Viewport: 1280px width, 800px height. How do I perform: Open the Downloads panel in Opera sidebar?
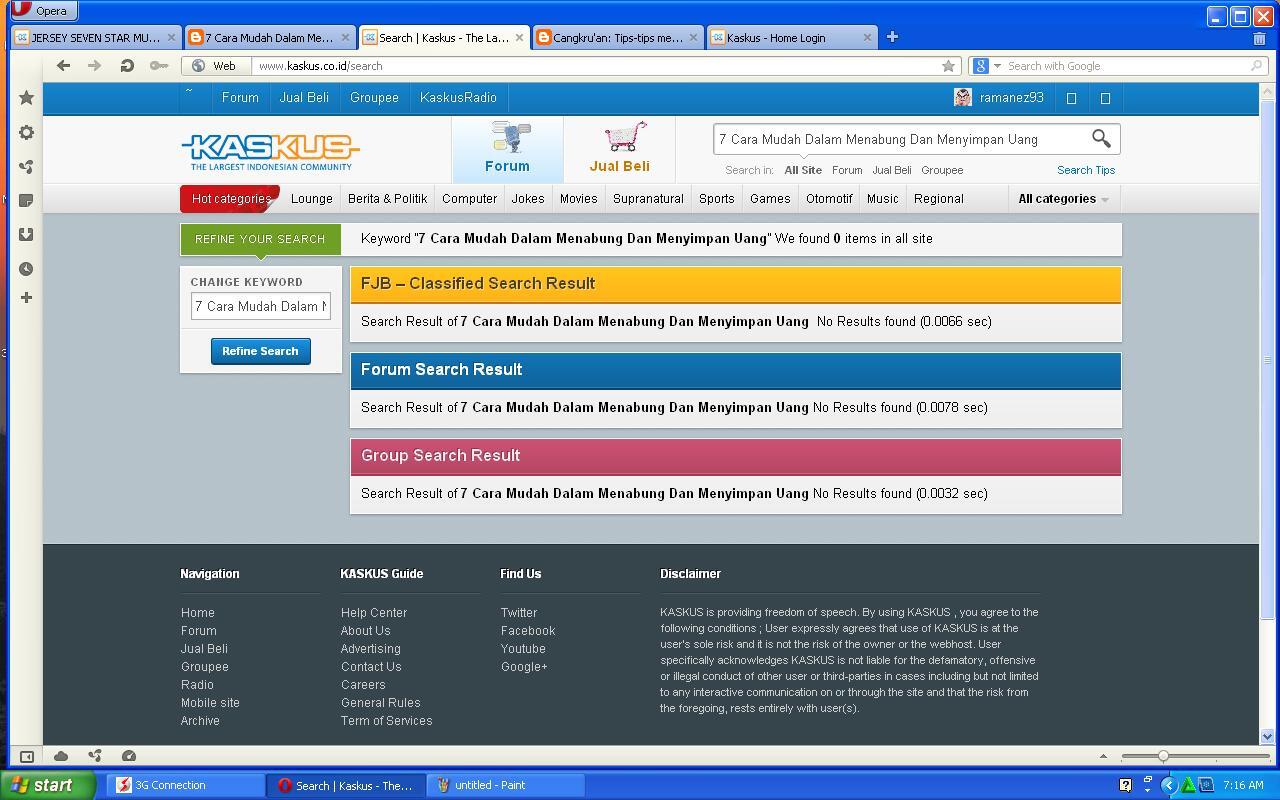27,234
